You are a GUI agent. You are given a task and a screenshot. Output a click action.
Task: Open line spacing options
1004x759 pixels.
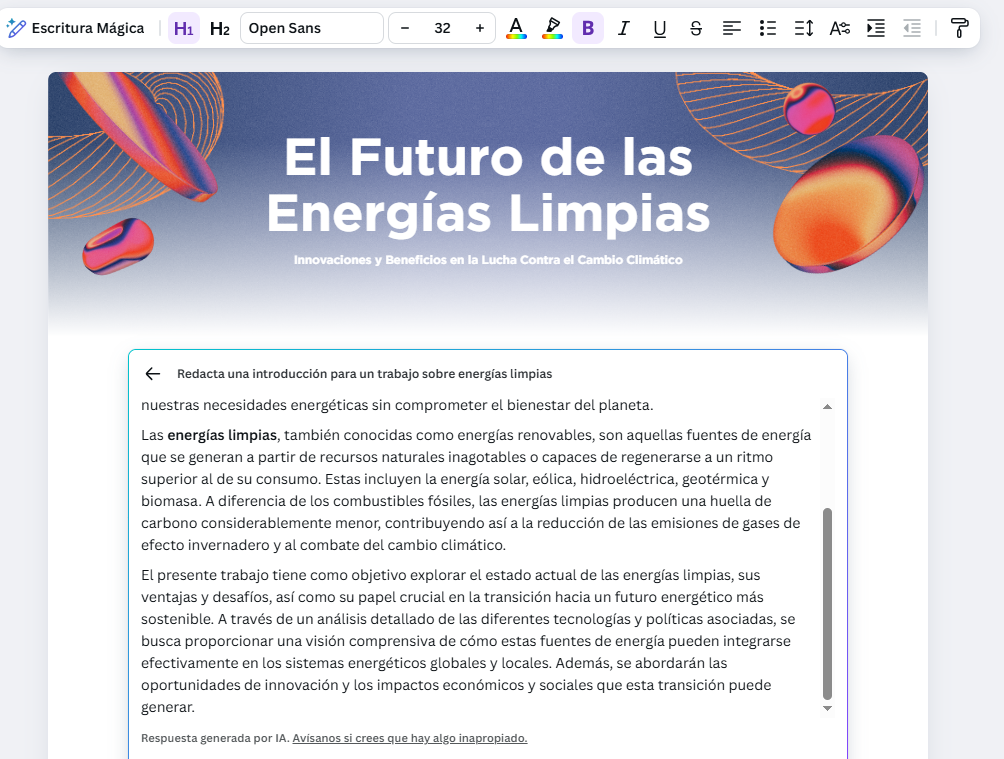(x=804, y=28)
